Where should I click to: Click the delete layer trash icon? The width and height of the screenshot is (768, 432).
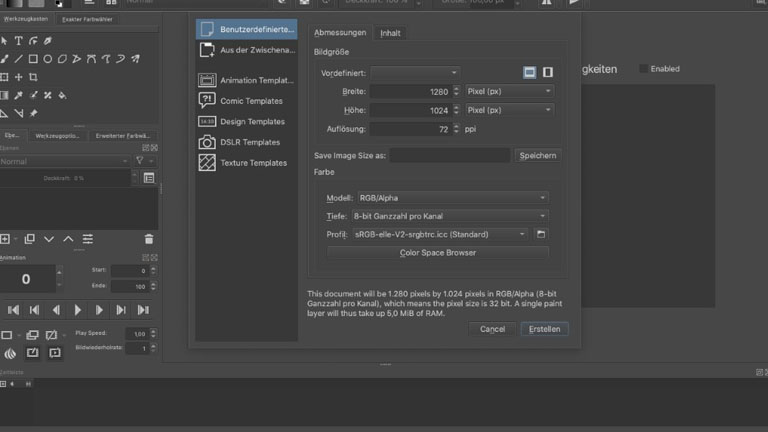click(x=149, y=239)
